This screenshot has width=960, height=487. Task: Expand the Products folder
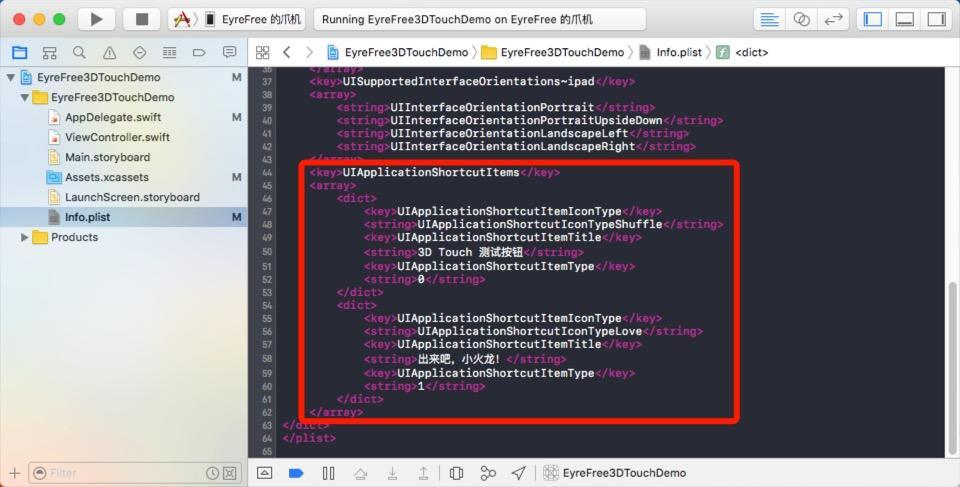click(x=24, y=237)
